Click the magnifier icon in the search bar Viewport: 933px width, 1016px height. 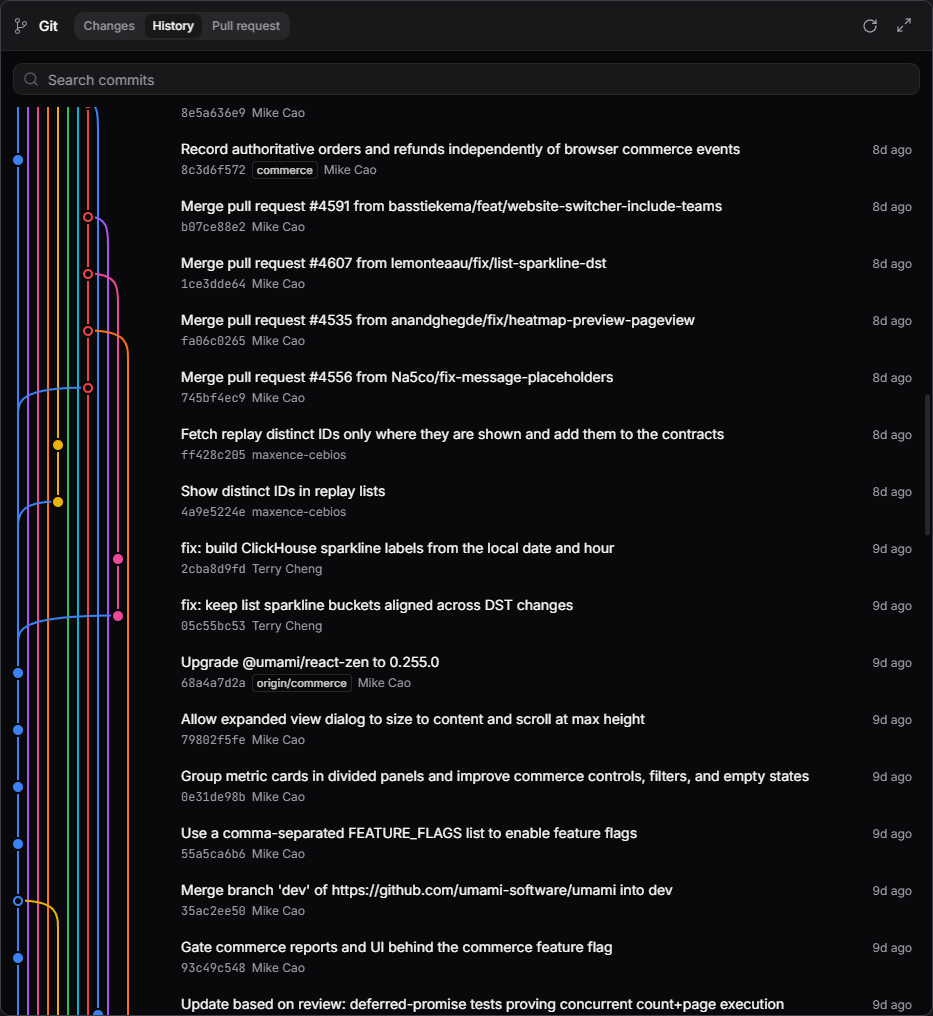tap(30, 79)
